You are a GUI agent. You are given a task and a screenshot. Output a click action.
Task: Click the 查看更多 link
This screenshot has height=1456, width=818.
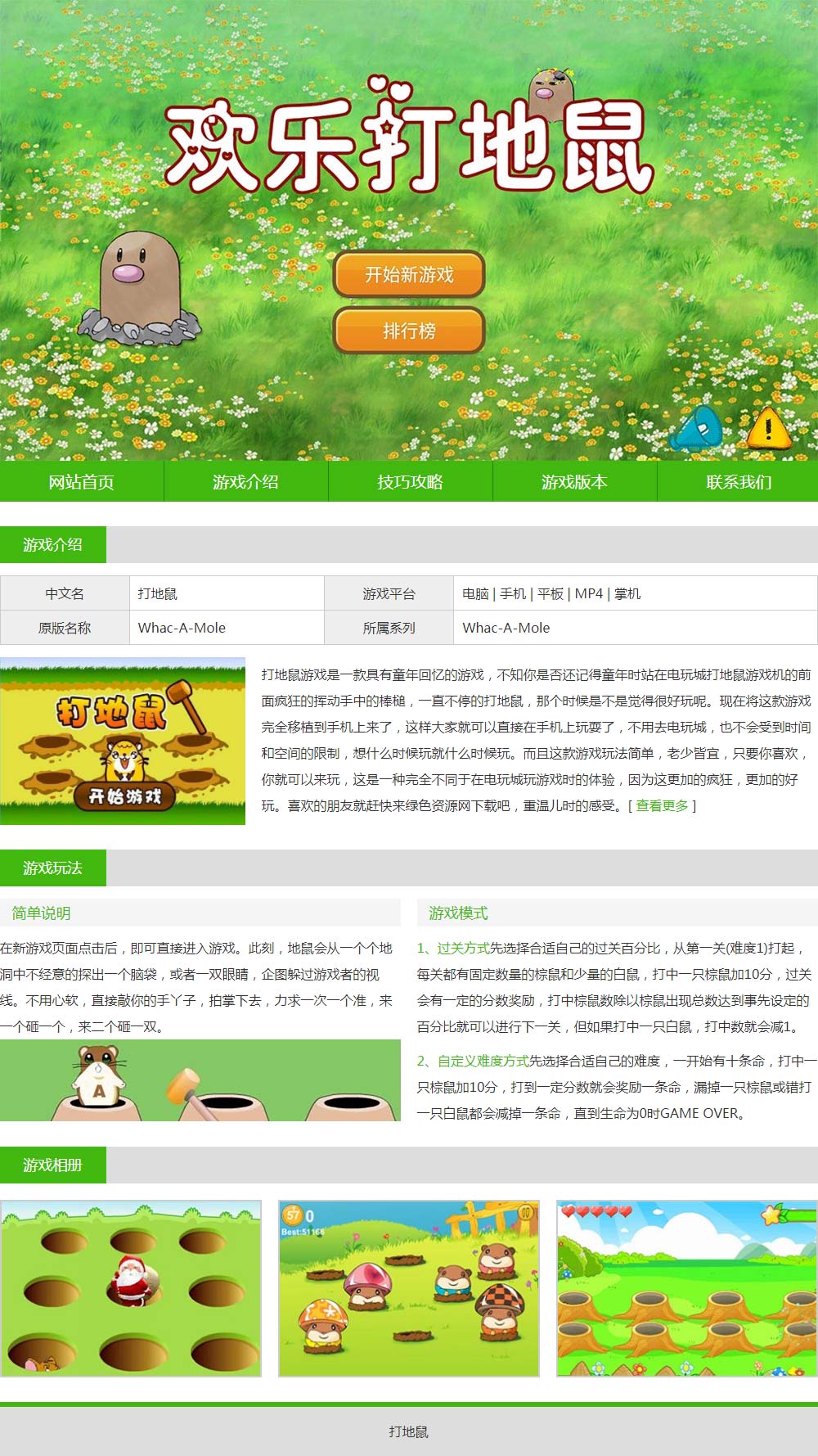click(x=663, y=805)
